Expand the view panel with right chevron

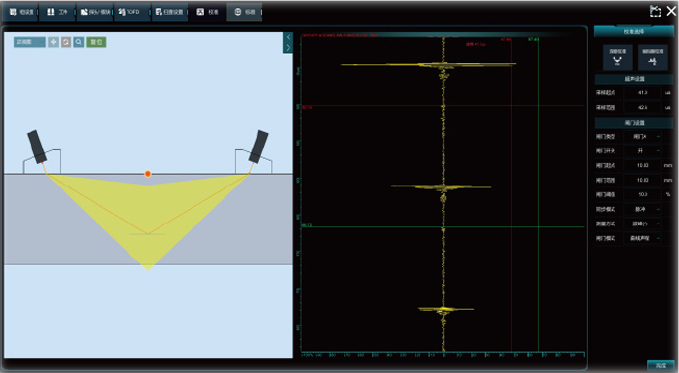pyautogui.click(x=288, y=47)
